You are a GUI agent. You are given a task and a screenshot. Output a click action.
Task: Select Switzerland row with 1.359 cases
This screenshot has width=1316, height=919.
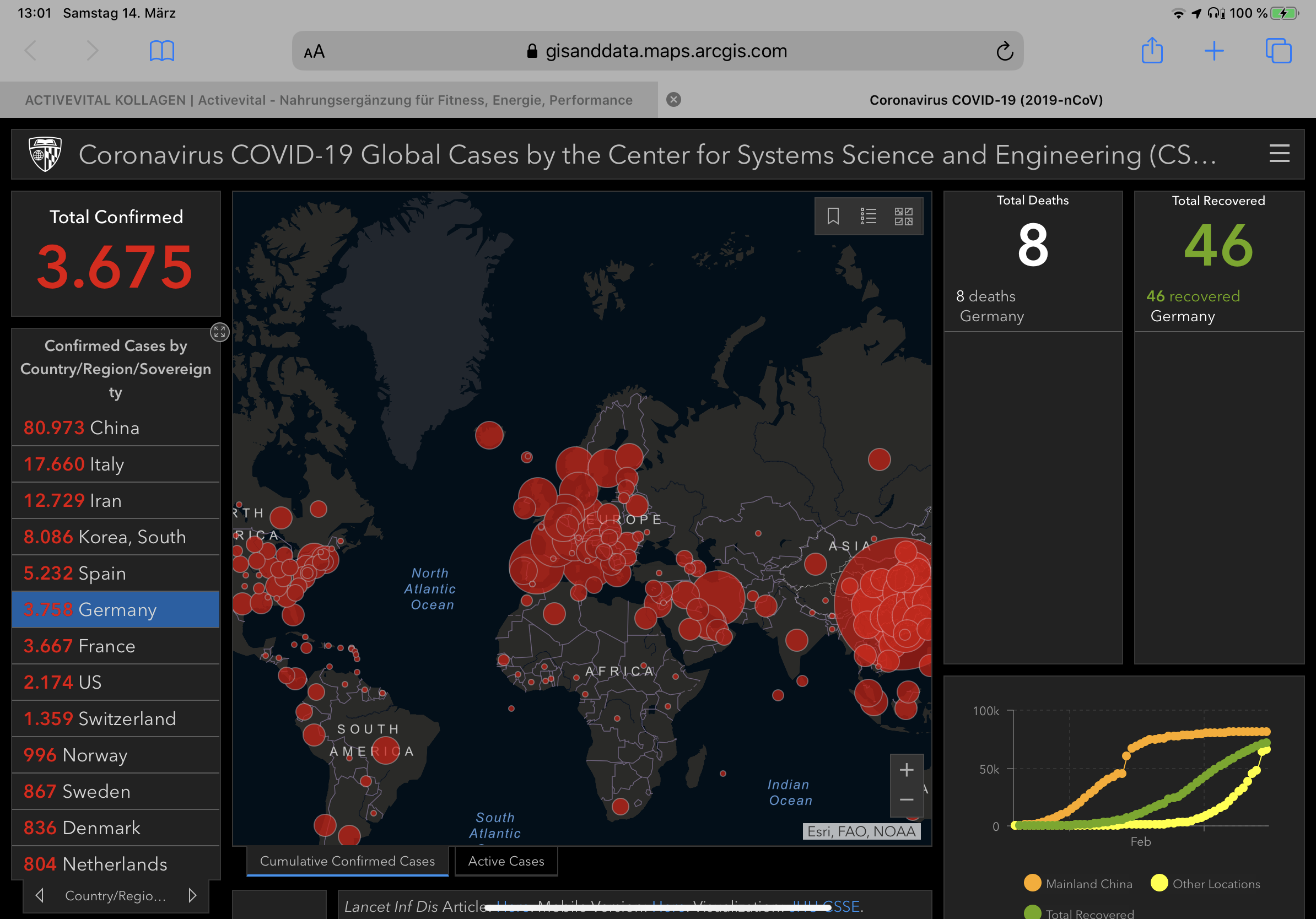116,718
